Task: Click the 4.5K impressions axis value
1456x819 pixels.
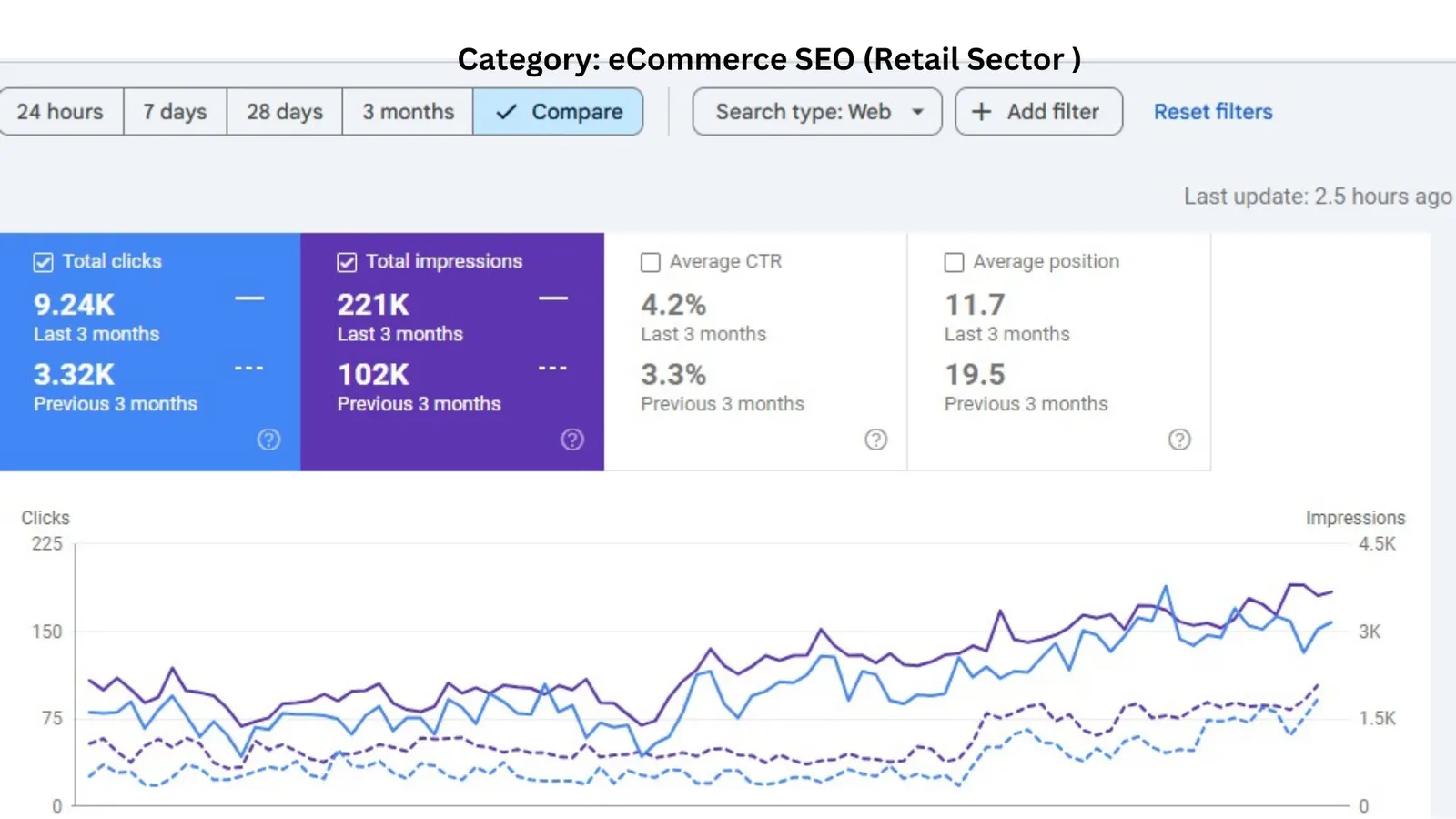Action: (x=1377, y=544)
